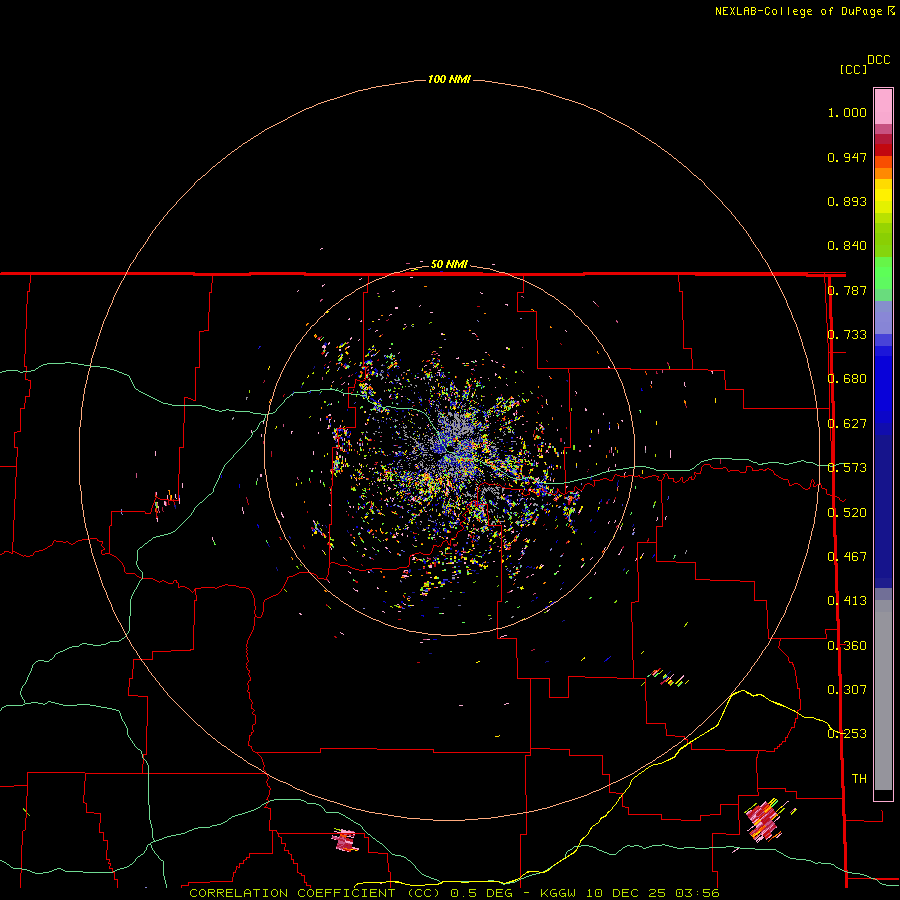Select the 0.947 legend value

tap(847, 157)
